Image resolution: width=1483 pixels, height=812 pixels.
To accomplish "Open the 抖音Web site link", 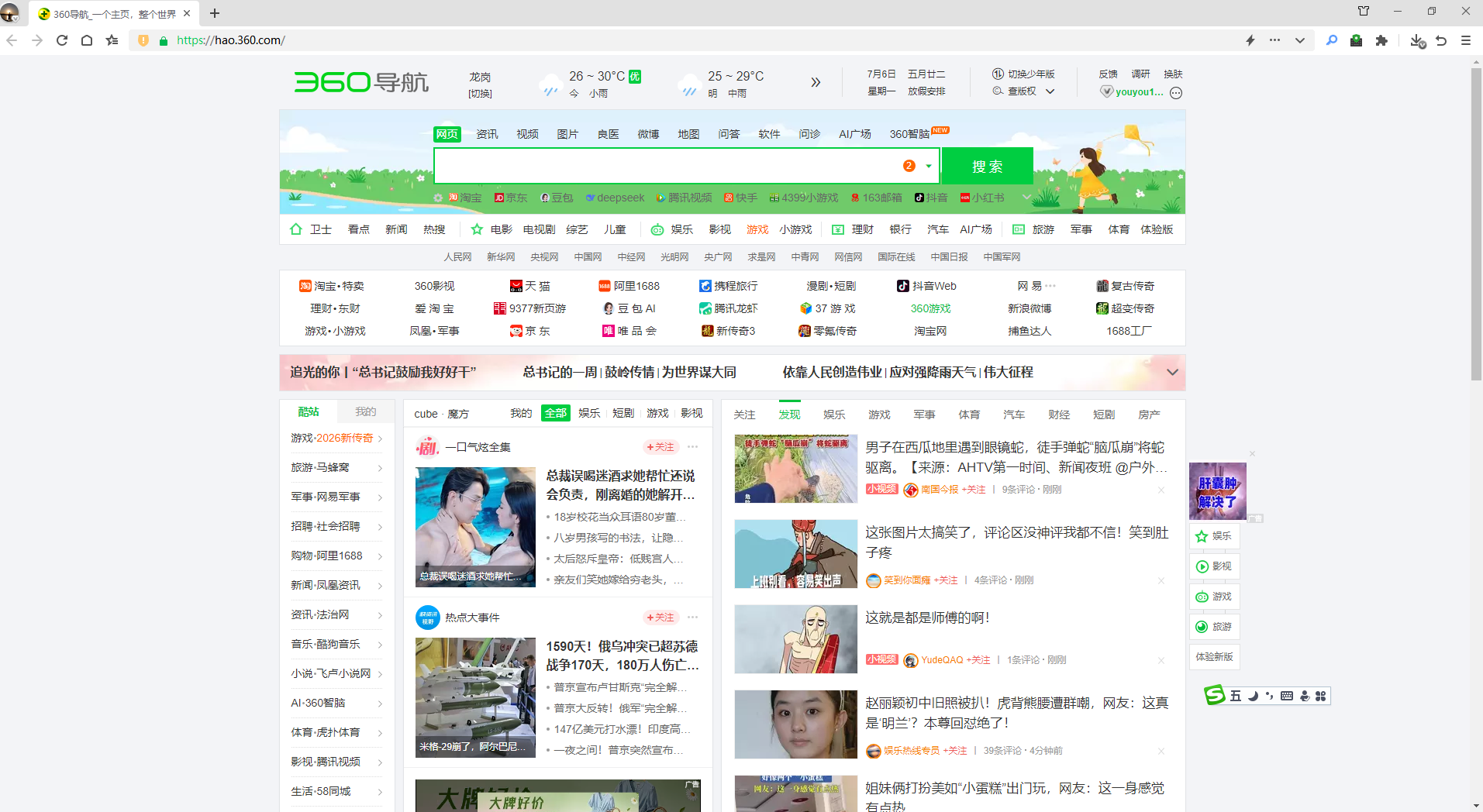I will tap(926, 286).
